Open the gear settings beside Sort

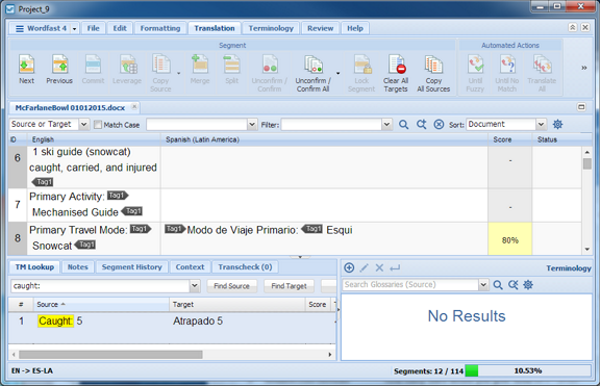pyautogui.click(x=558, y=124)
